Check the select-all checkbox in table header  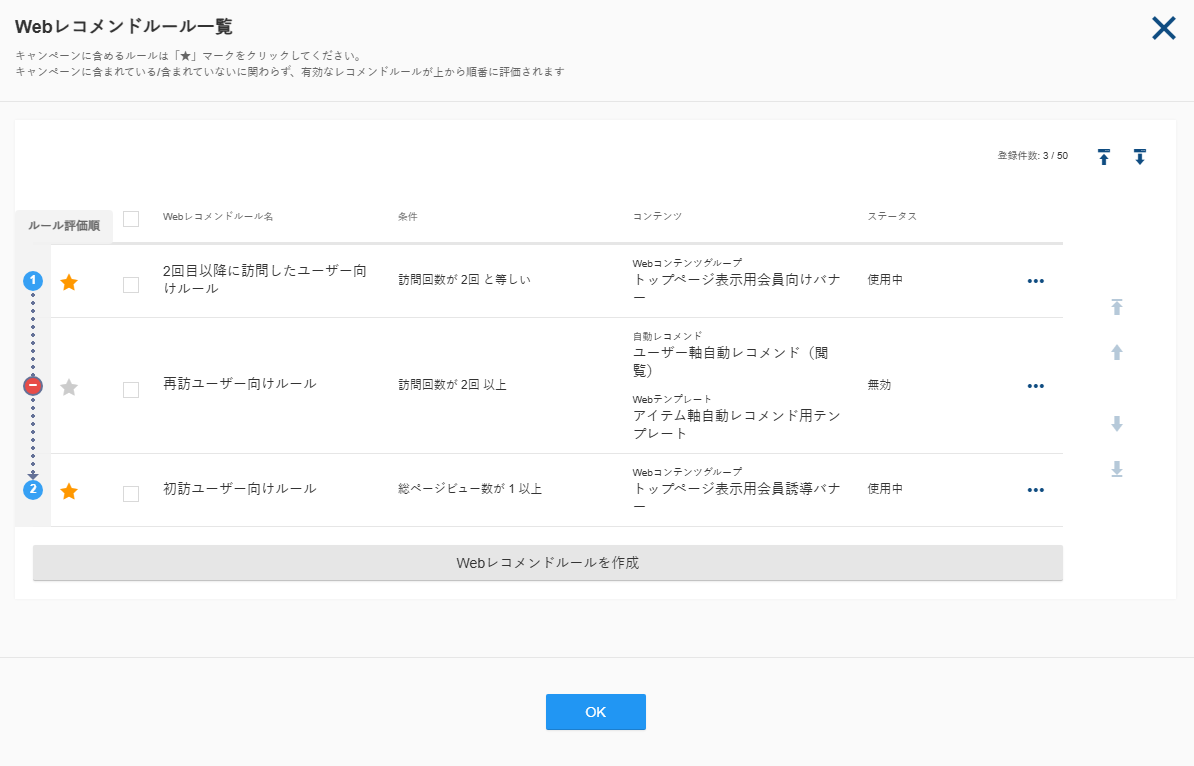[131, 219]
